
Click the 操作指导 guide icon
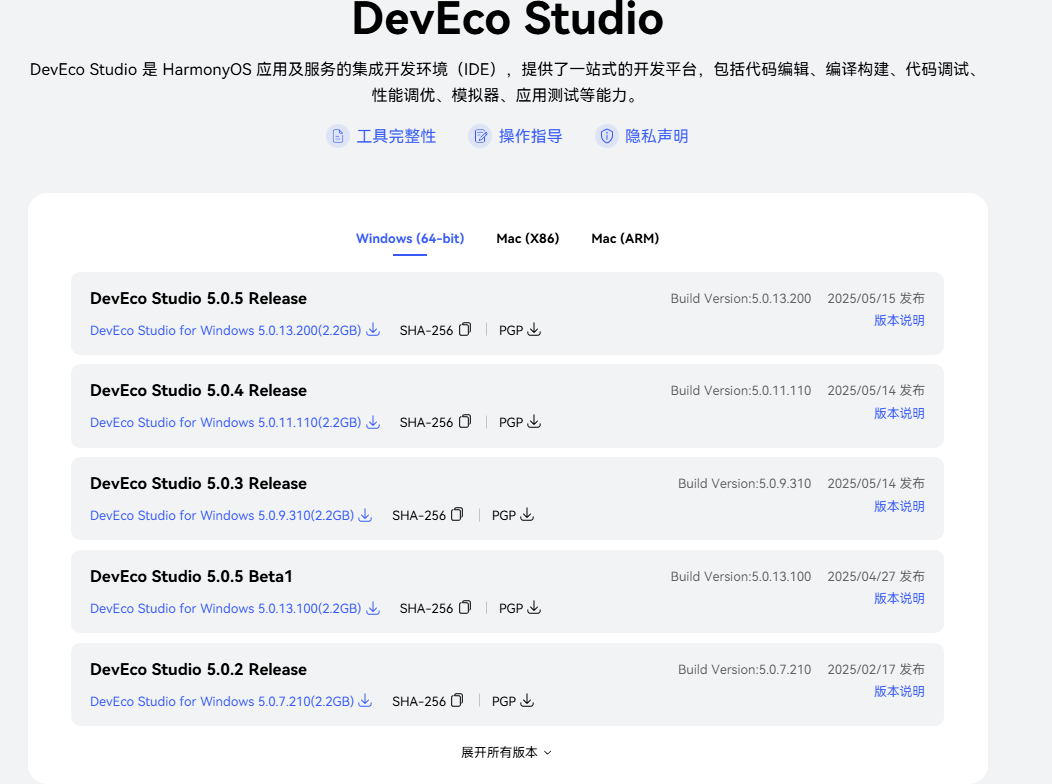(481, 136)
